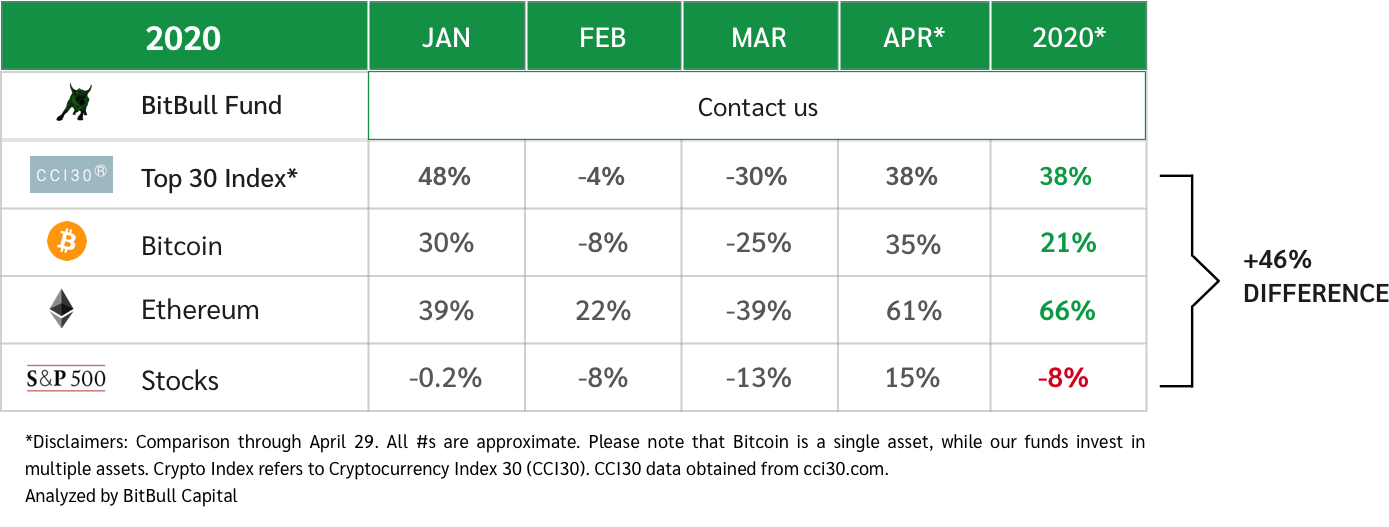Select the MAR column header
The width and height of the screenshot is (1389, 527).
759,37
